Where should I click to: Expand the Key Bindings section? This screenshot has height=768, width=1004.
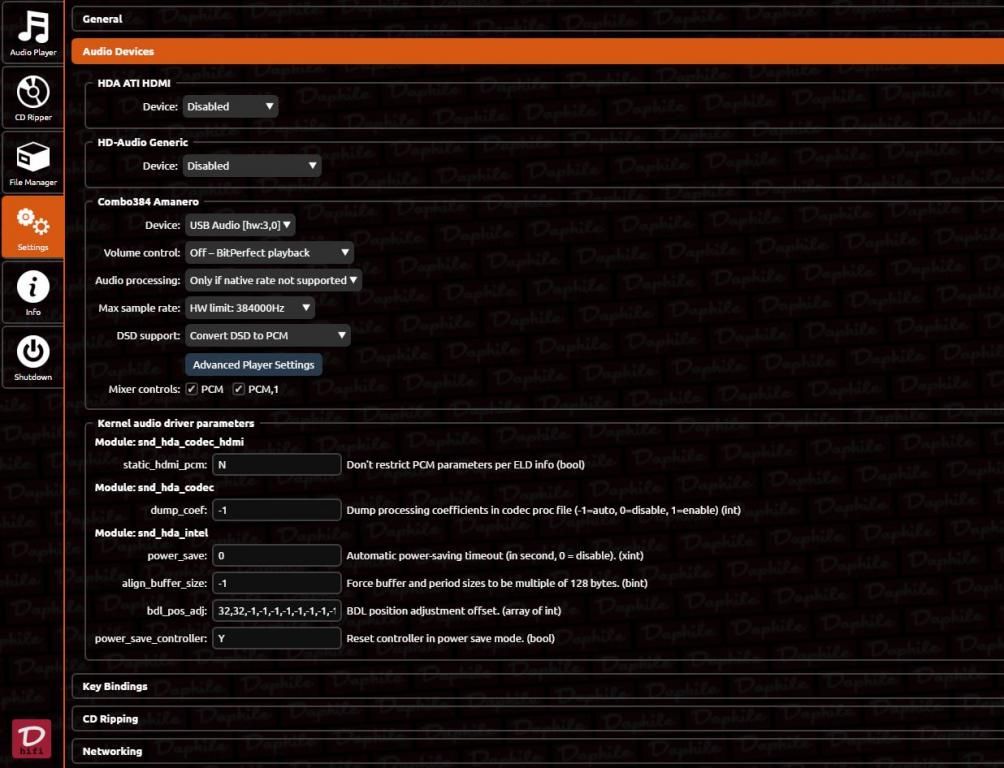538,686
